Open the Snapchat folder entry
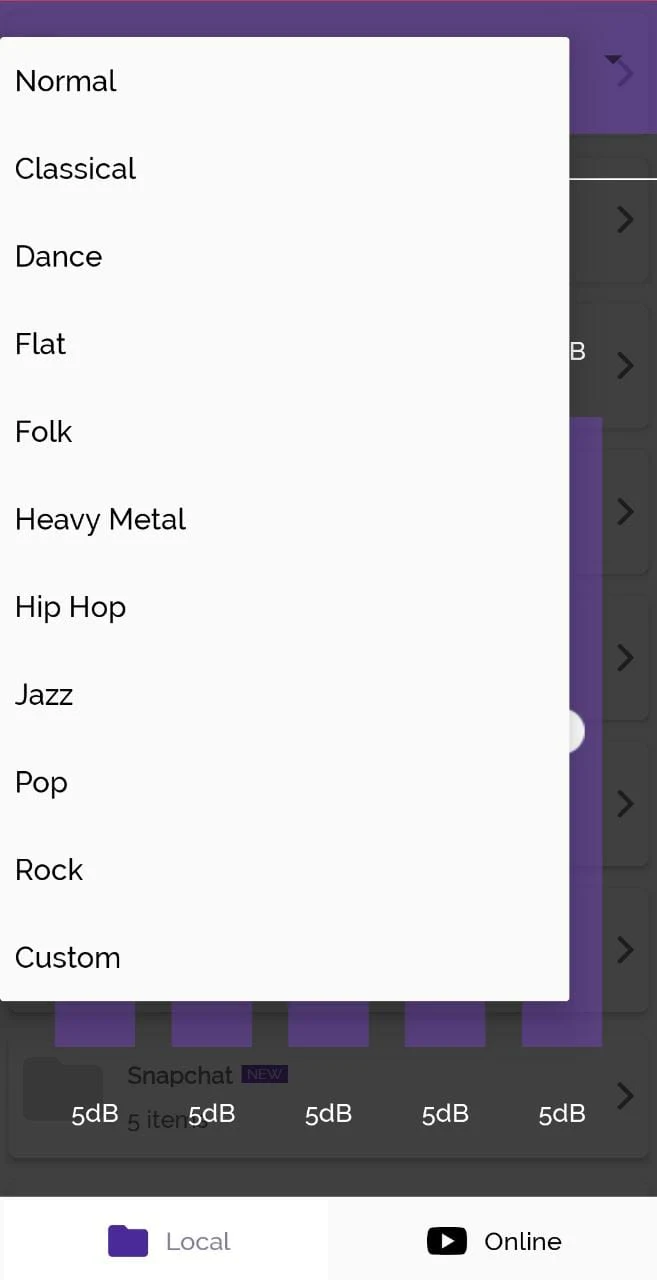 [x=180, y=1076]
